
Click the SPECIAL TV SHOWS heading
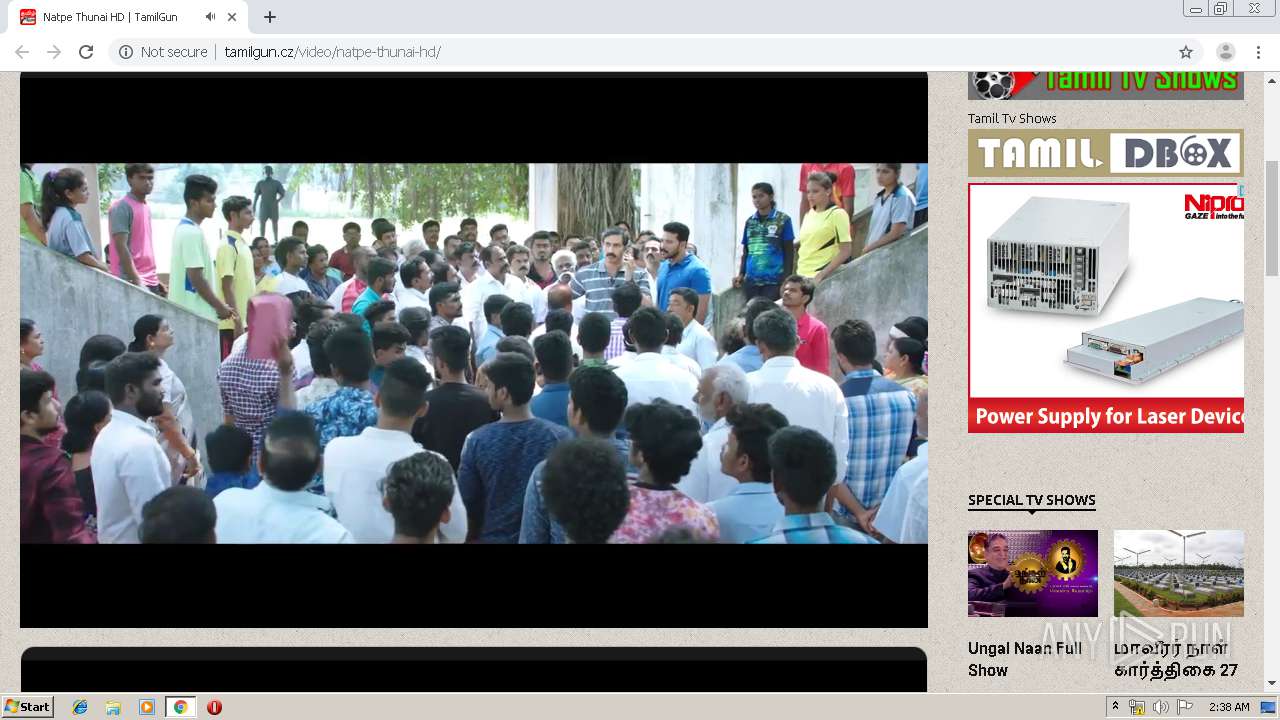tap(1032, 500)
